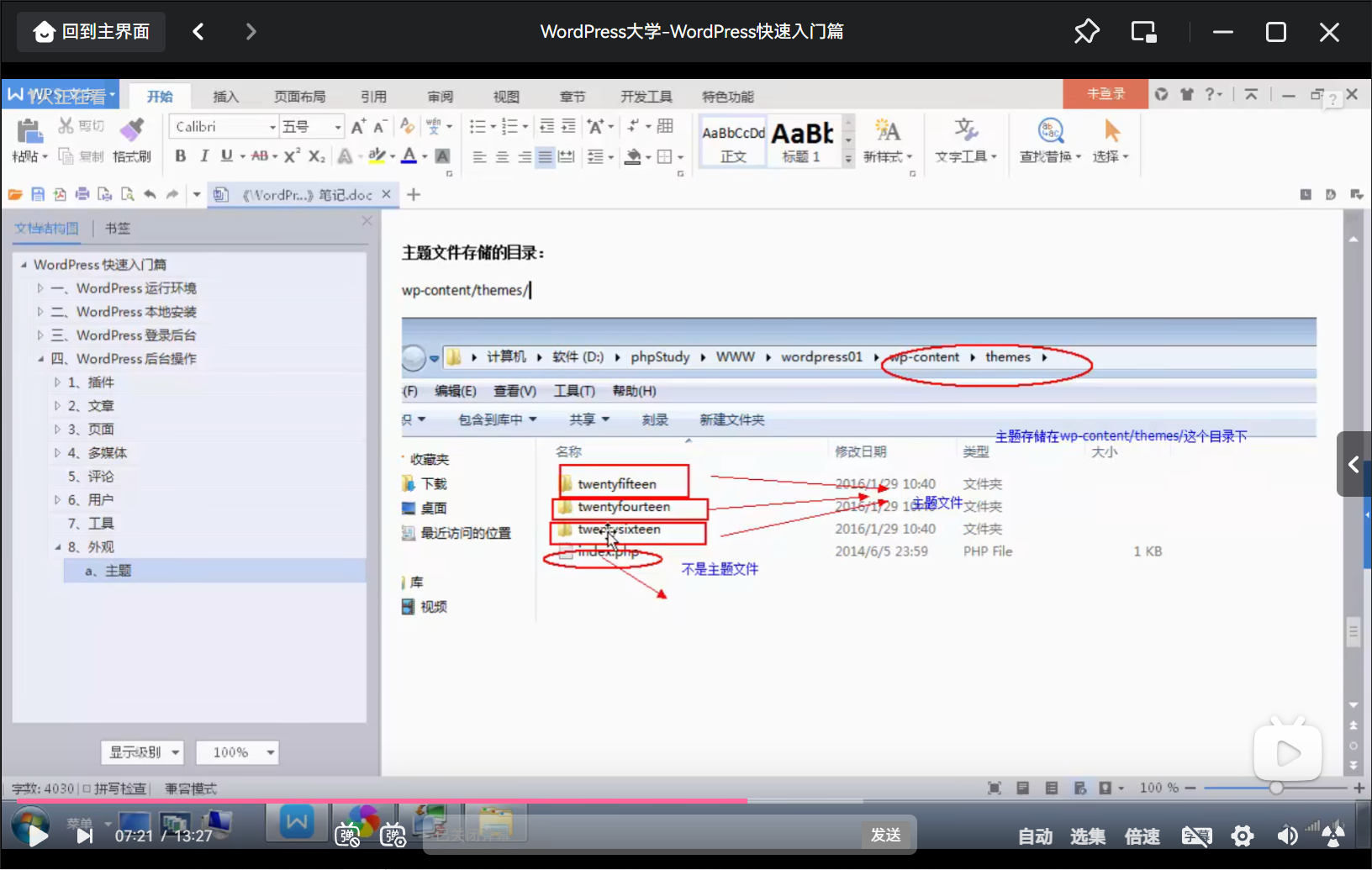Open the 开发工具 ribbon tab
Viewport: 1372px width, 870px height.
tap(646, 97)
